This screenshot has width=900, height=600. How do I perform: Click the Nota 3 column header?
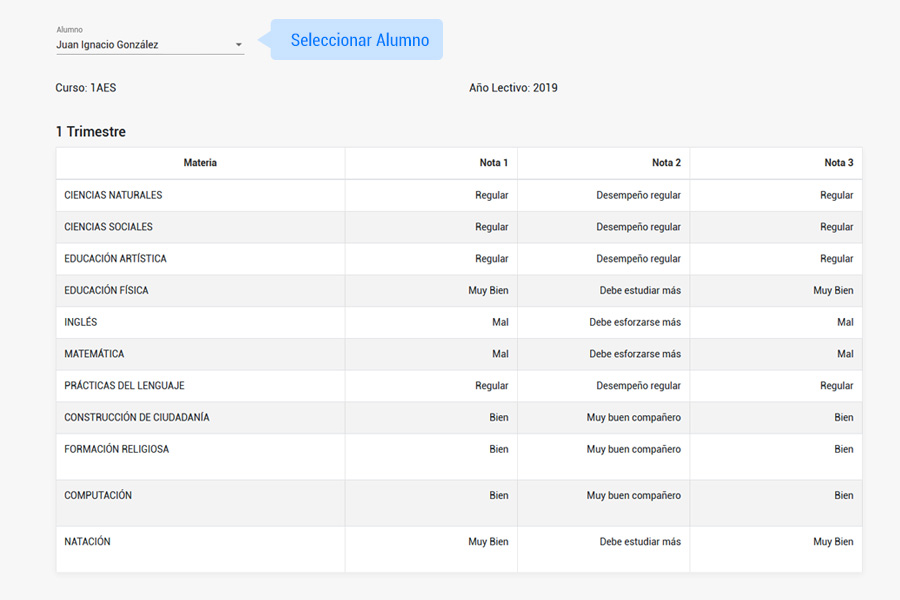[838, 163]
